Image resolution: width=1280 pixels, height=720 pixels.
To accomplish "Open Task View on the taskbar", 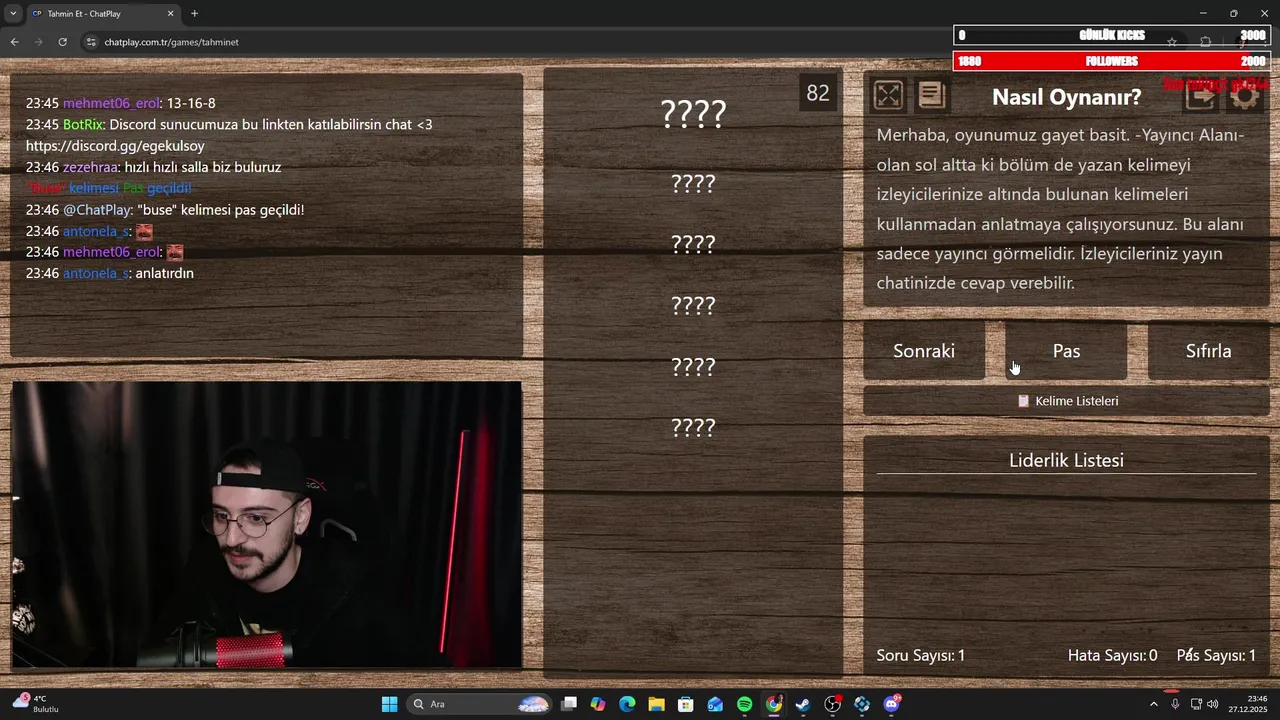I will click(x=569, y=704).
